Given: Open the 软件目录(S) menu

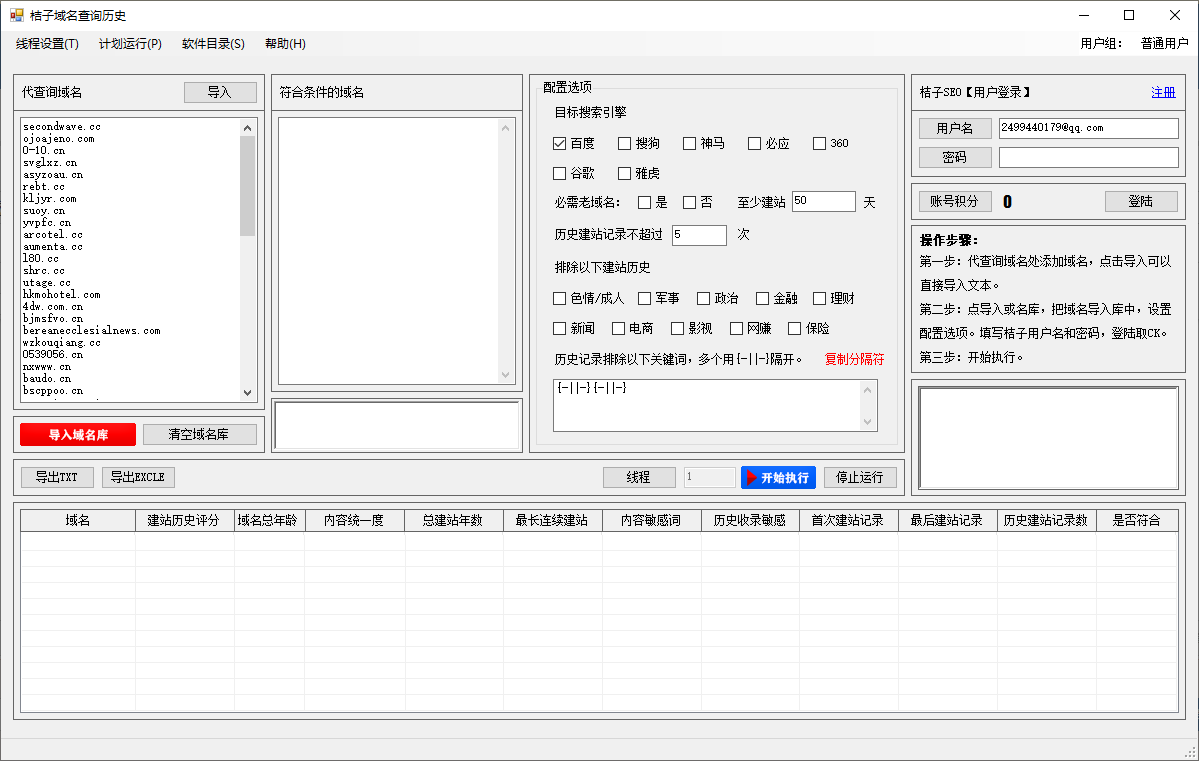Looking at the screenshot, I should point(213,44).
